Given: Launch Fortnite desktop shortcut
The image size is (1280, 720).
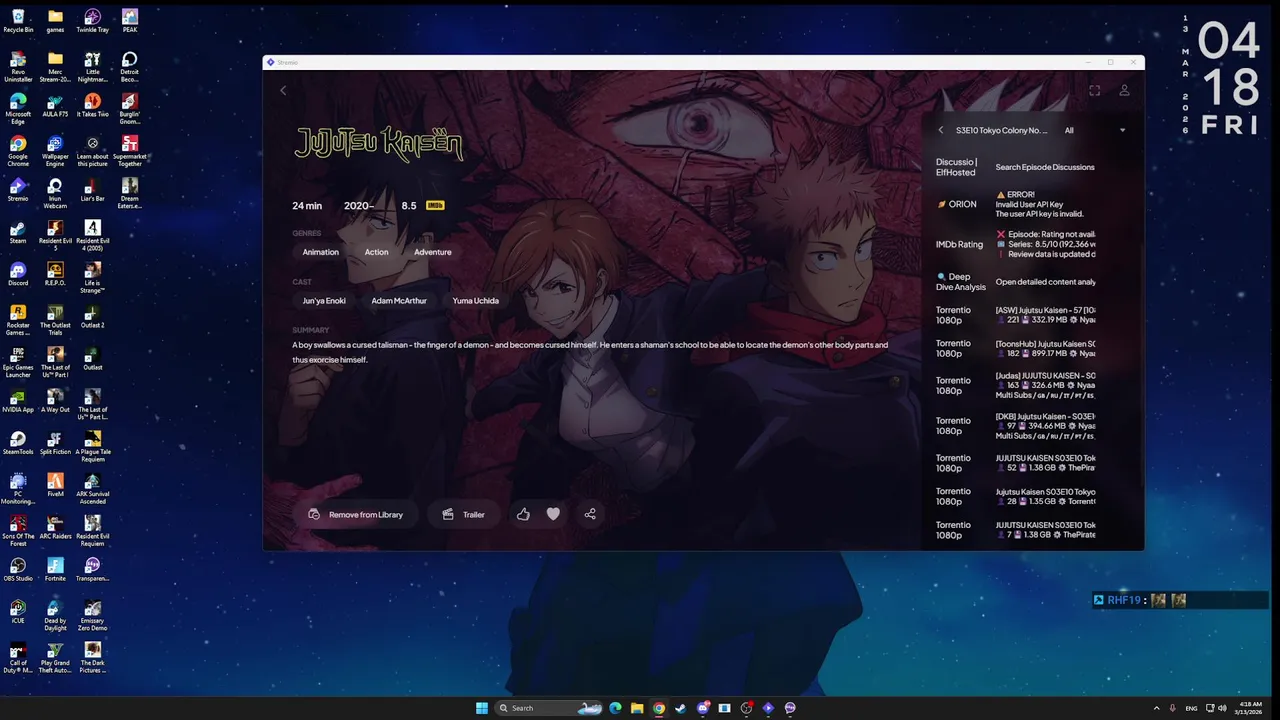Looking at the screenshot, I should [55, 568].
